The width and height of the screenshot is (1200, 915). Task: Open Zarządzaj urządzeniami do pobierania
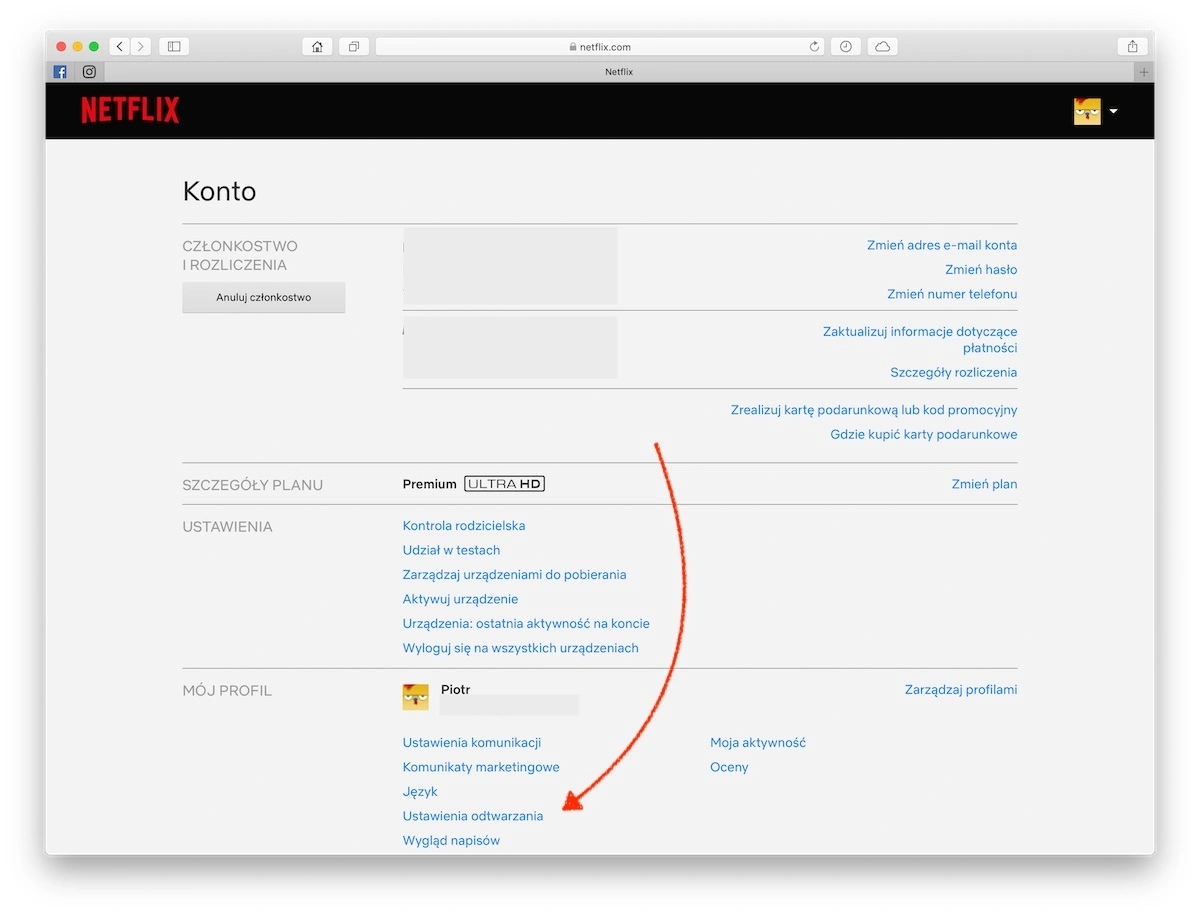515,575
